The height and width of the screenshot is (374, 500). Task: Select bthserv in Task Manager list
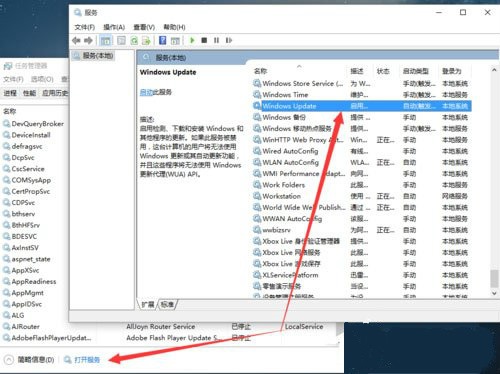point(23,214)
